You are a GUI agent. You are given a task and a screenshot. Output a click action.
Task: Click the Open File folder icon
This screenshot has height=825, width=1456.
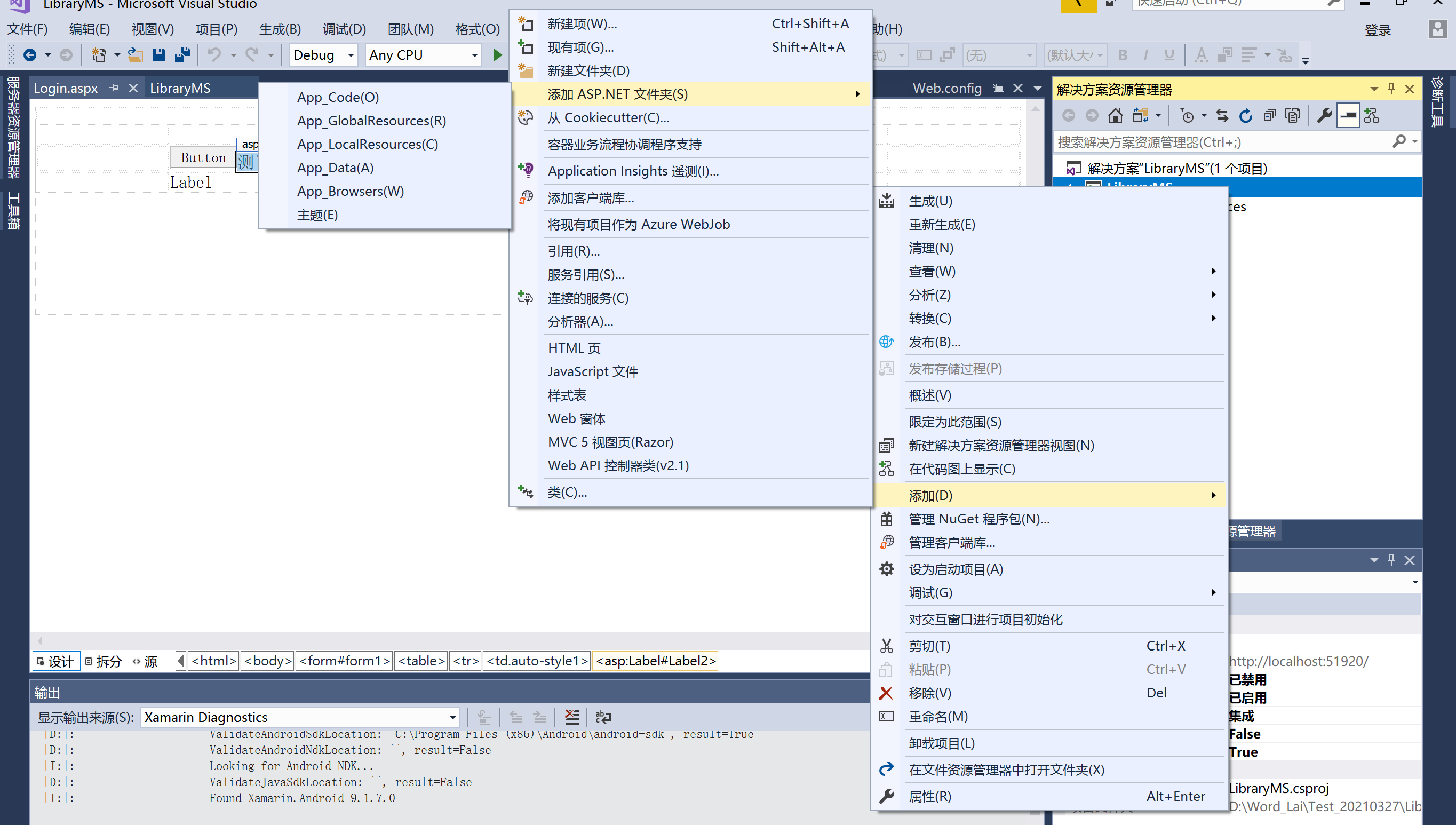click(x=135, y=55)
